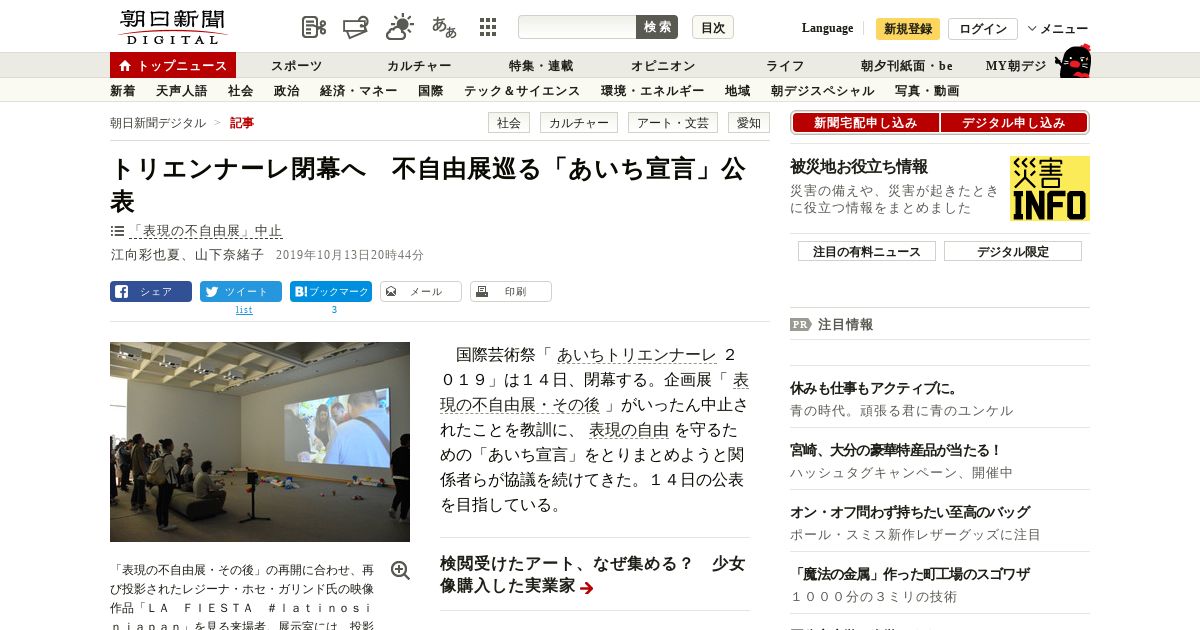Open the 特集・連載 tab
Image resolution: width=1200 pixels, height=630 pixels.
click(541, 66)
